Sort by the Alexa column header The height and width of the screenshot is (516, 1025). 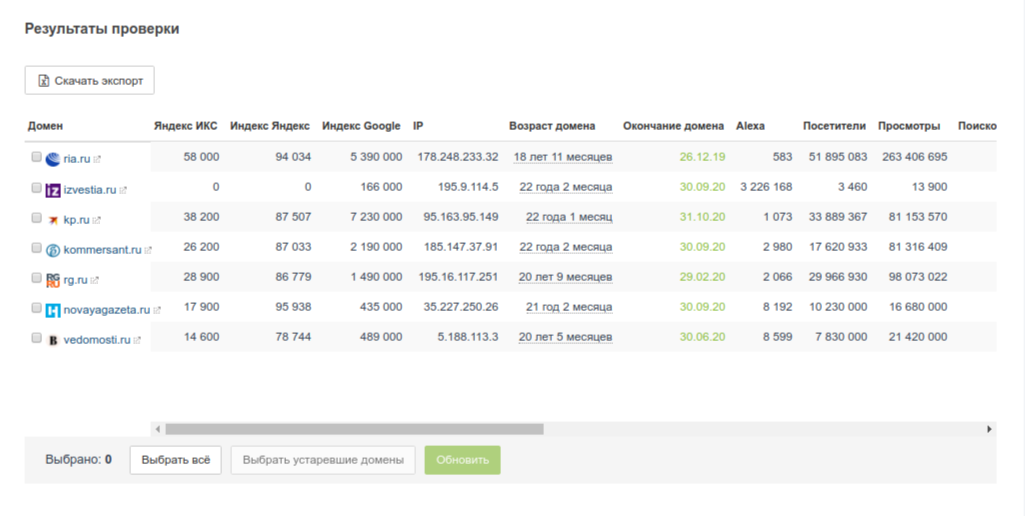(750, 126)
